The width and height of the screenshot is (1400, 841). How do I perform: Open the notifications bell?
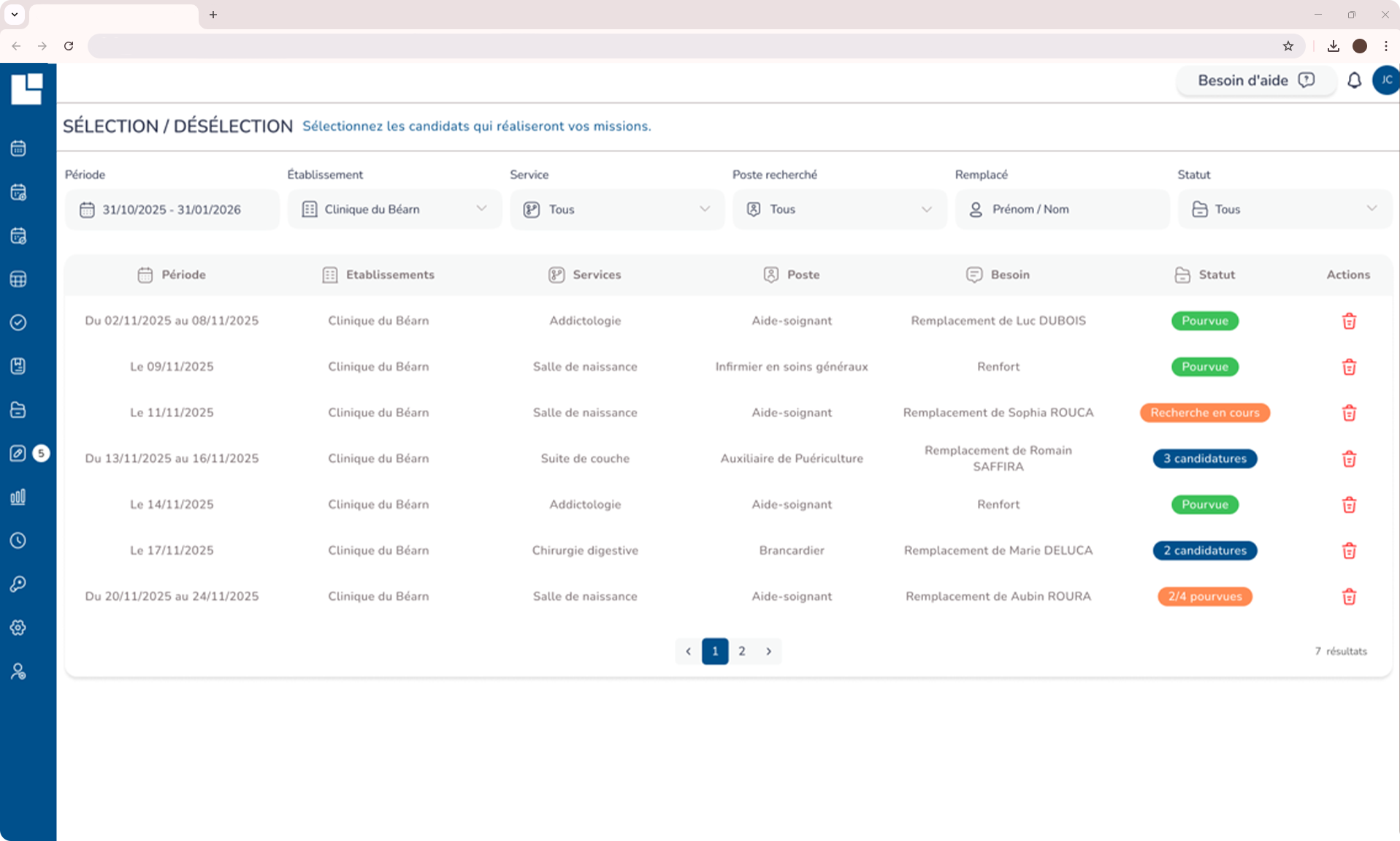pyautogui.click(x=1354, y=80)
